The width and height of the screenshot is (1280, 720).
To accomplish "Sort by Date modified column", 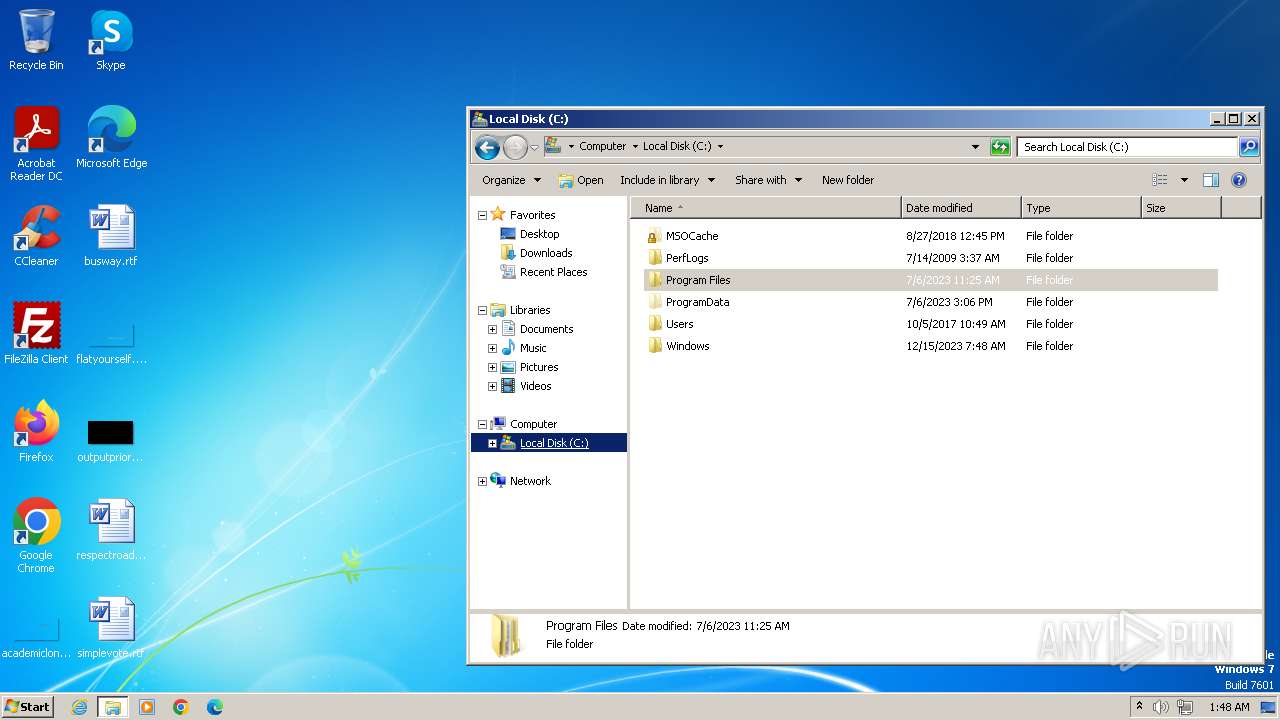I will [x=961, y=208].
